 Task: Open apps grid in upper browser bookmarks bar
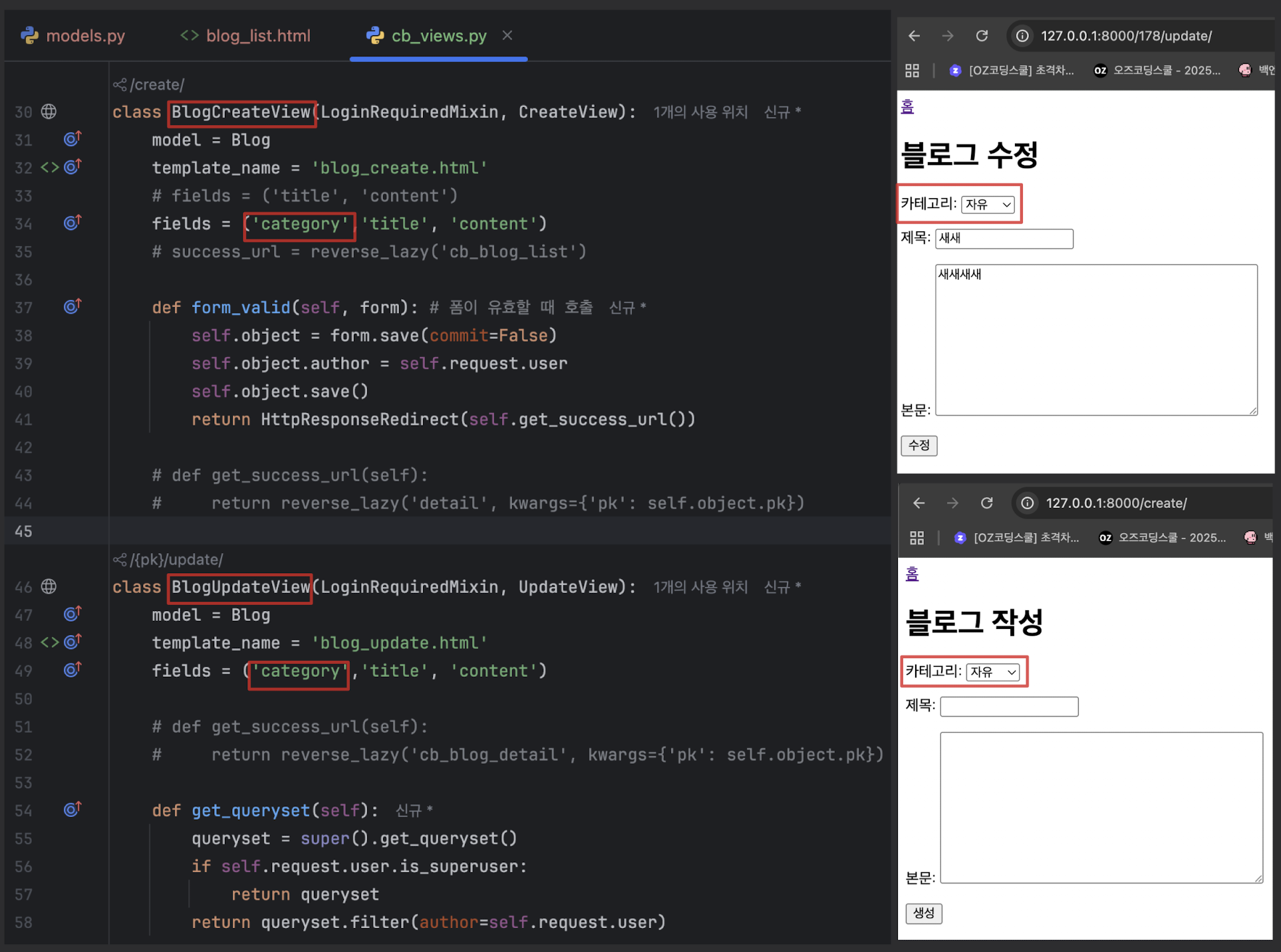pyautogui.click(x=912, y=70)
